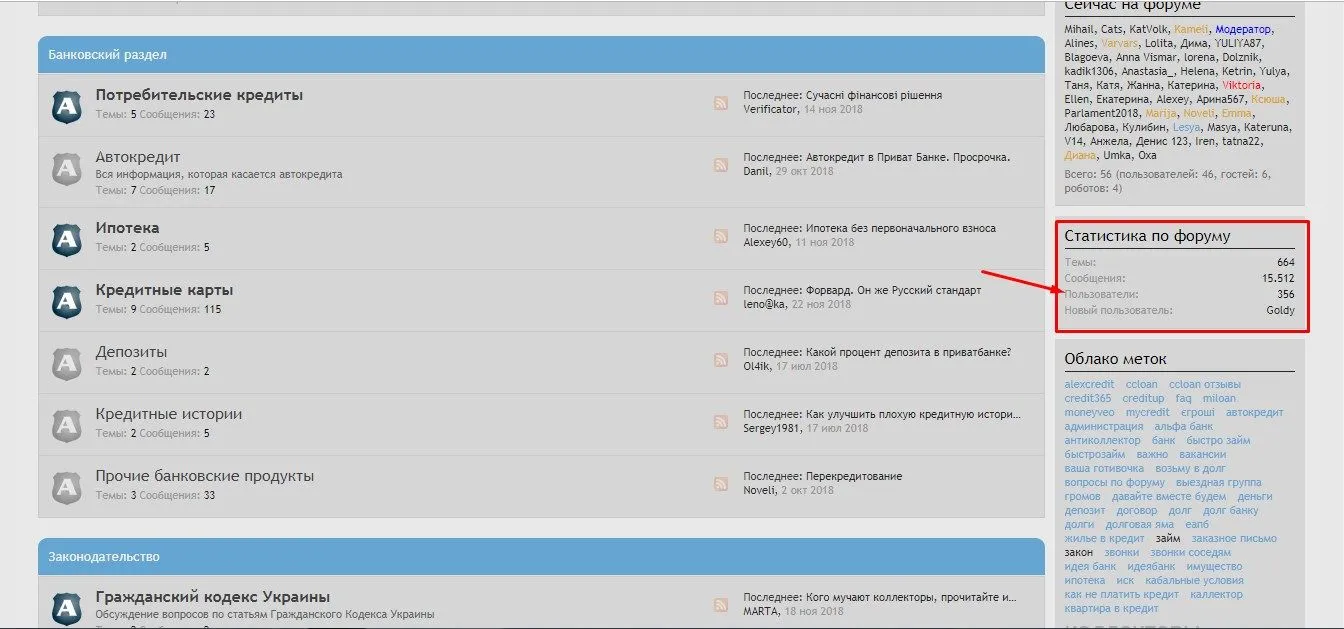Click the RSS icon in the Депозиты row
Viewport: 1344px width, 629px height.
click(720, 360)
